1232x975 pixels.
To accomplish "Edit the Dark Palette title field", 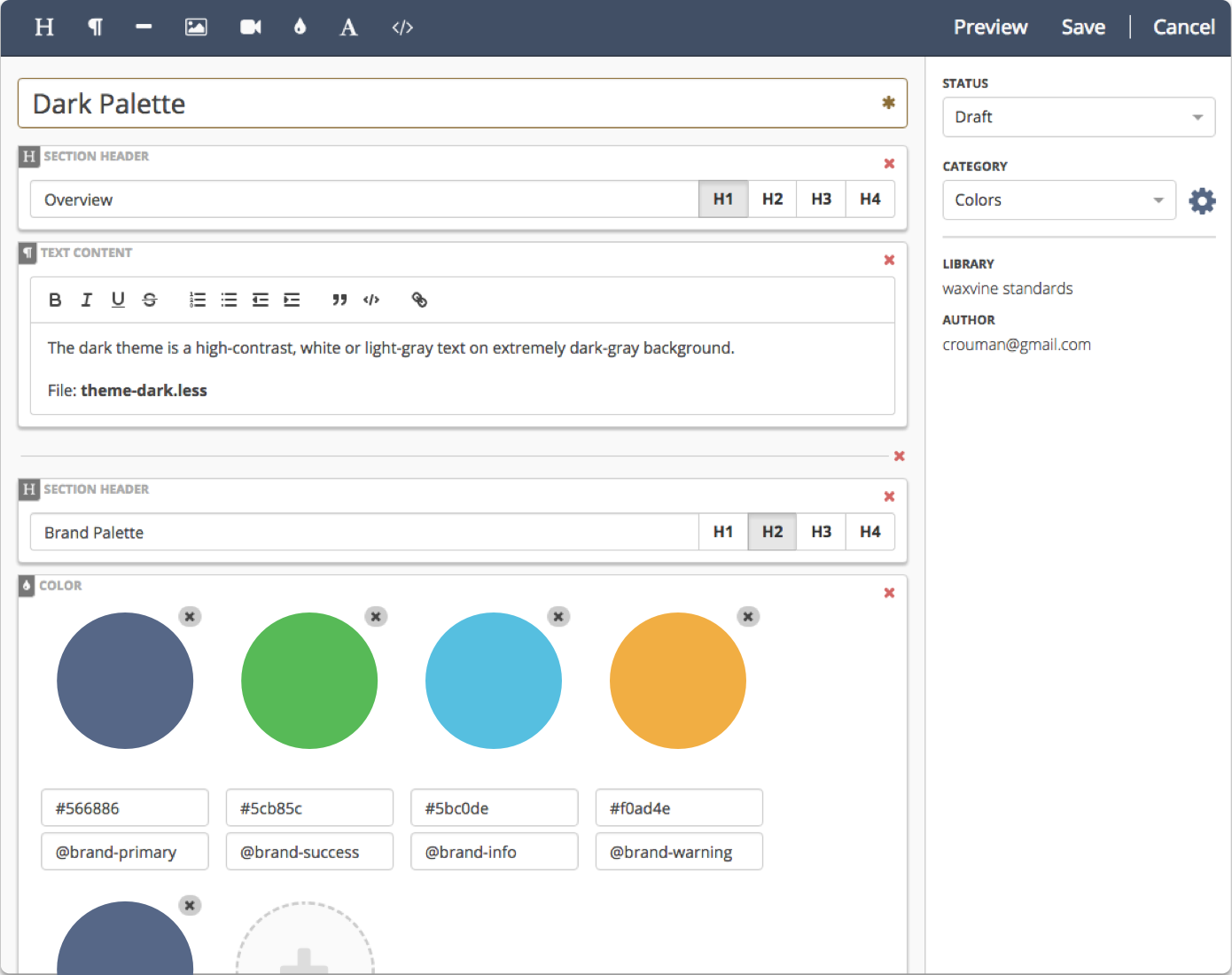I will point(463,104).
